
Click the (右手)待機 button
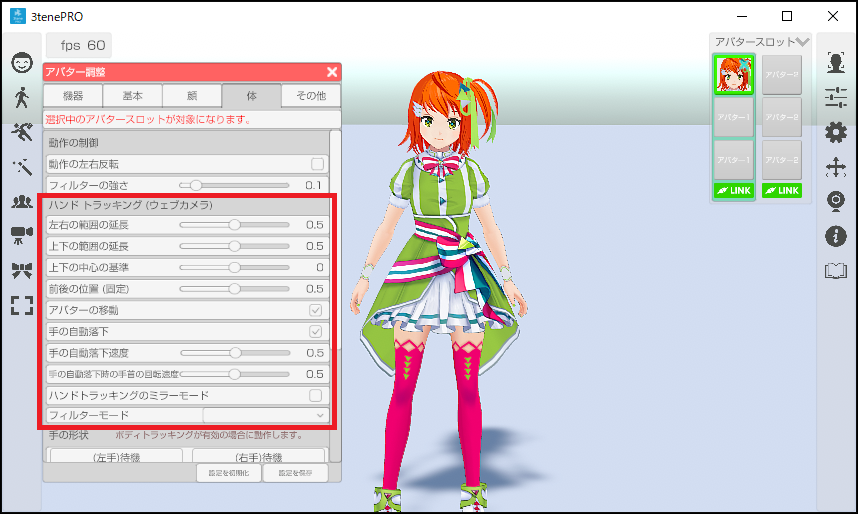pos(258,457)
